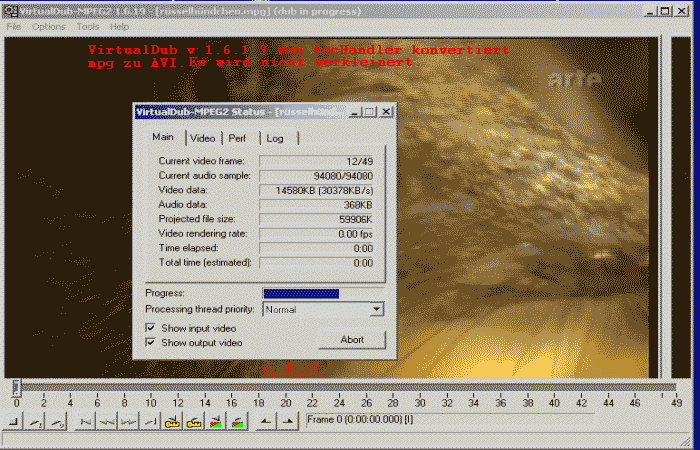This screenshot has height=450, width=700.
Task: Jump to the start of video
Action: pos(85,422)
